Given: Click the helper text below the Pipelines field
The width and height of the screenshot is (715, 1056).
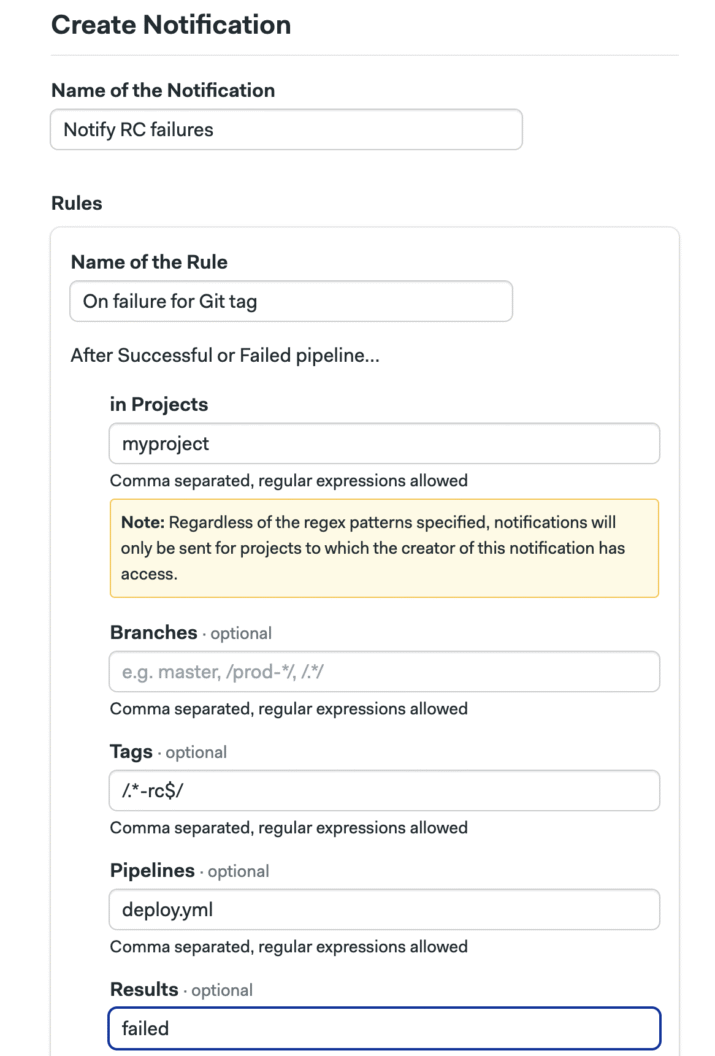Looking at the screenshot, I should 289,947.
